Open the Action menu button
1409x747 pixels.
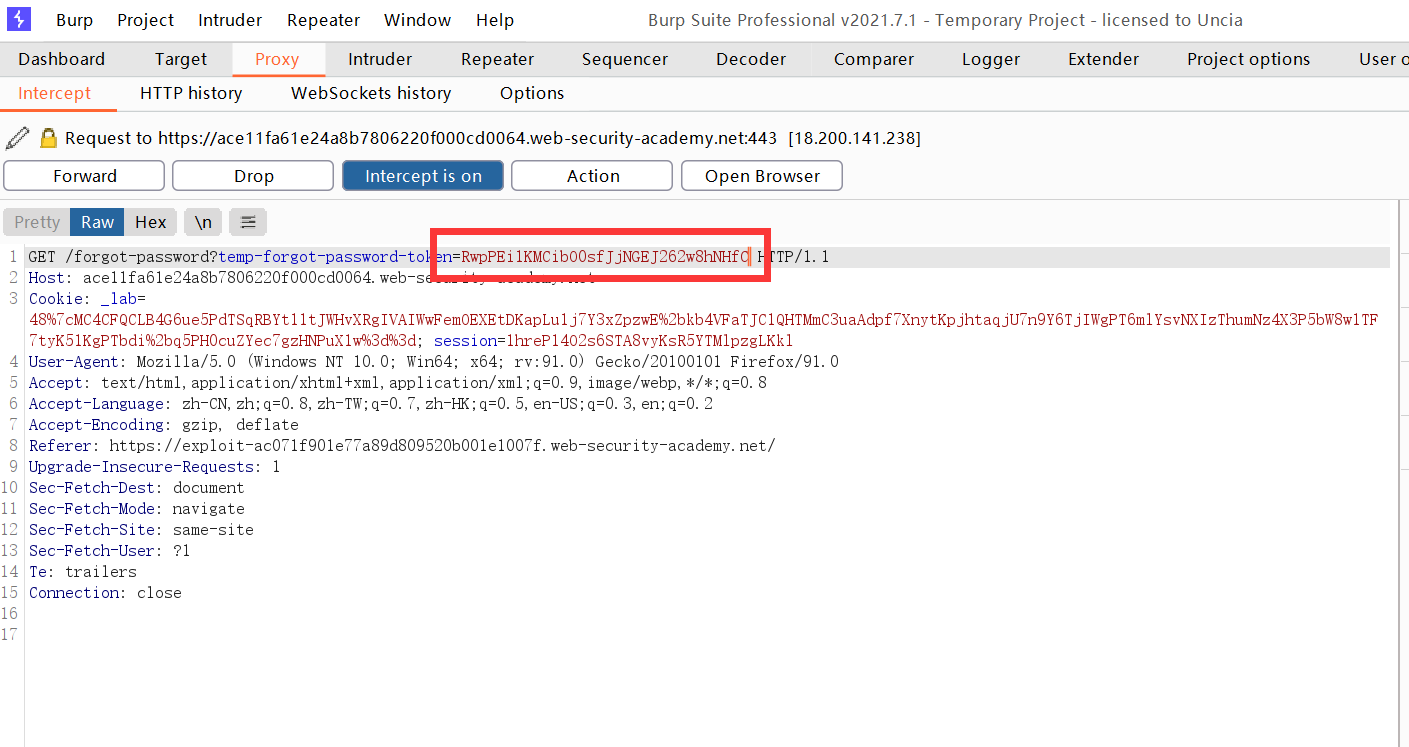593,176
